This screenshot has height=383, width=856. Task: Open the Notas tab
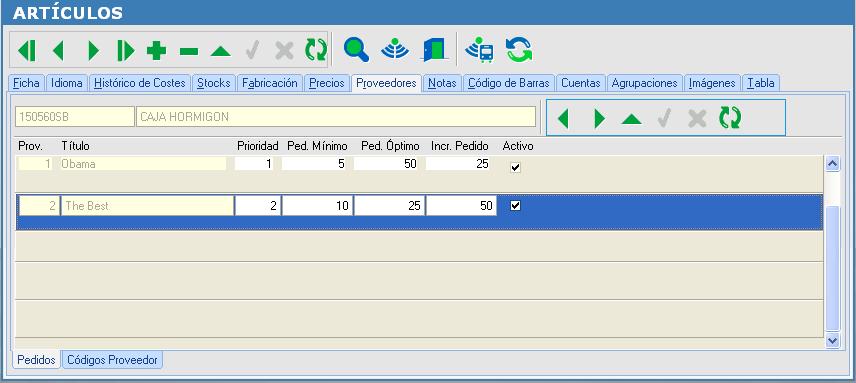pos(442,83)
